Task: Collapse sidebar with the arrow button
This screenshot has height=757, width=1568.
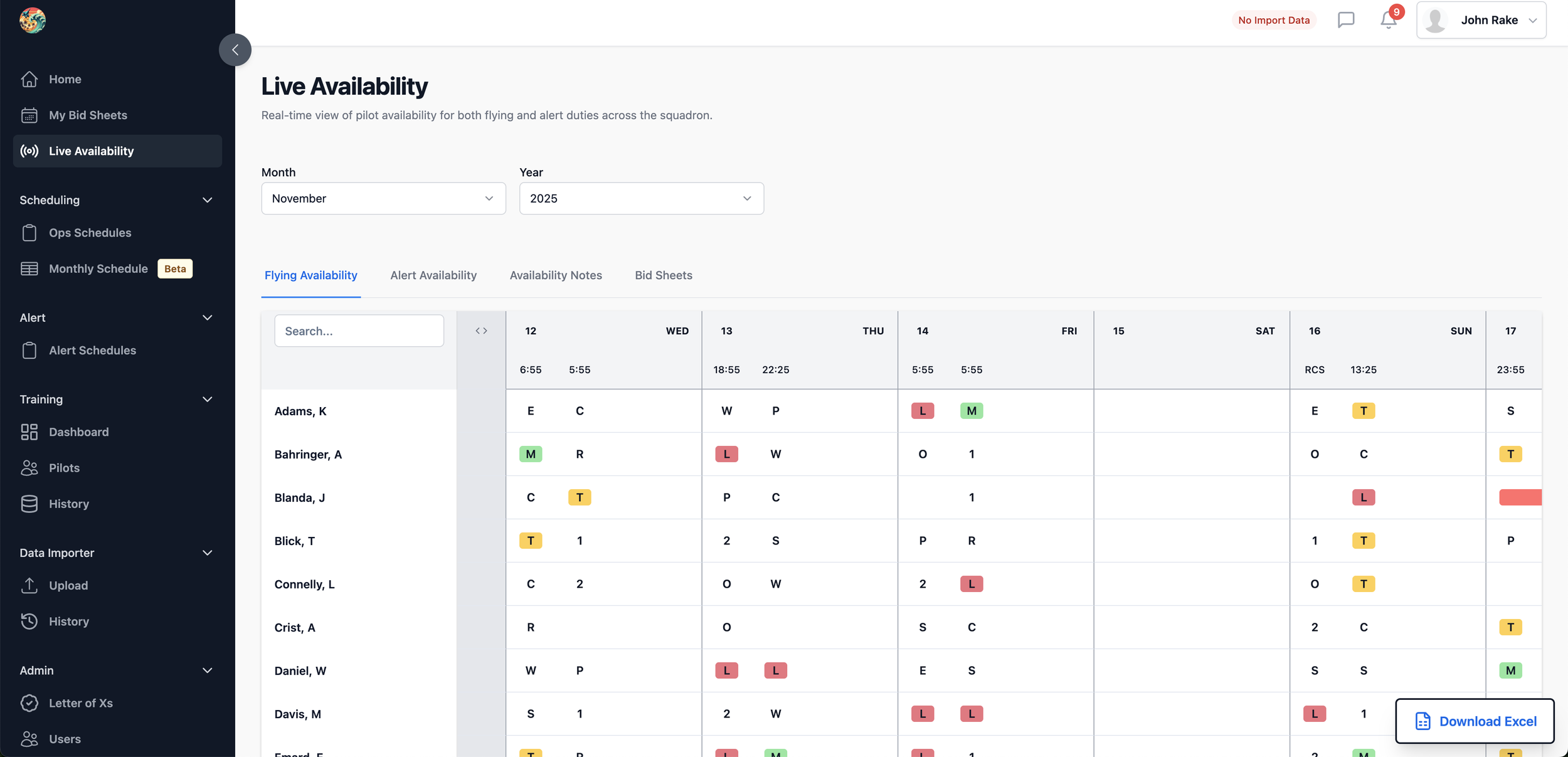Action: click(x=235, y=50)
